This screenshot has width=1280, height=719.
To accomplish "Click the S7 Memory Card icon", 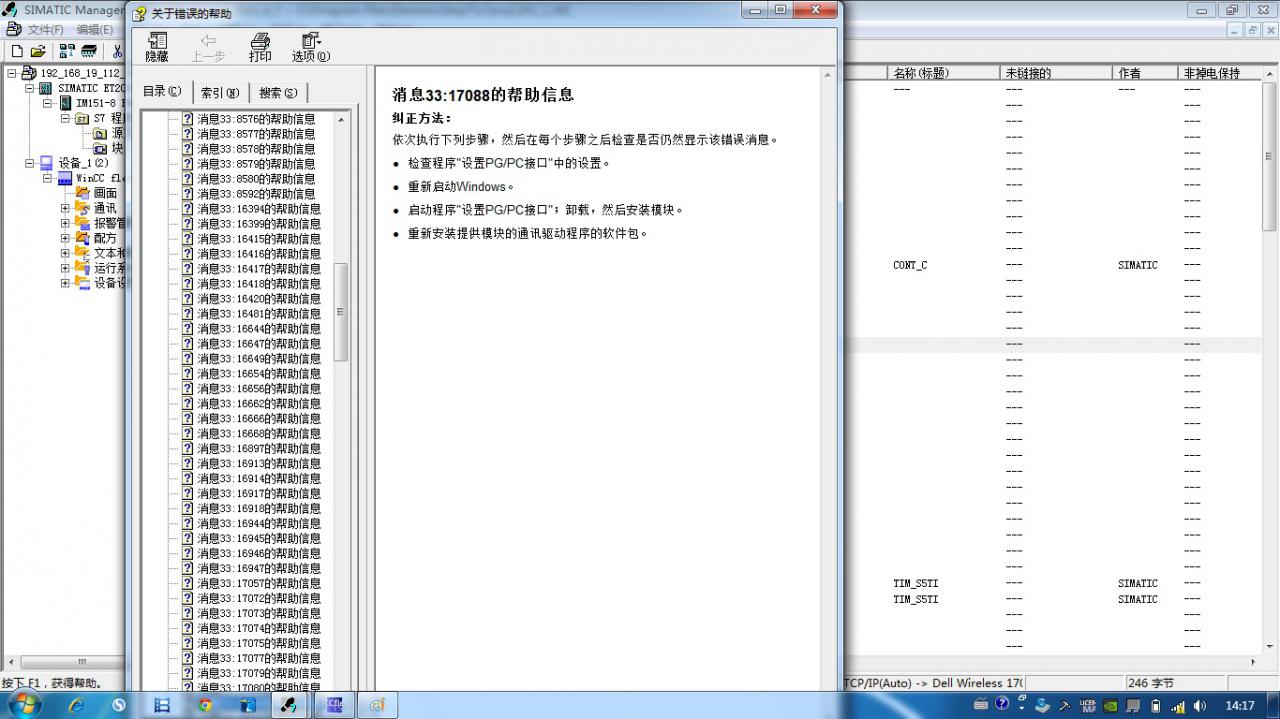I will (x=89, y=51).
